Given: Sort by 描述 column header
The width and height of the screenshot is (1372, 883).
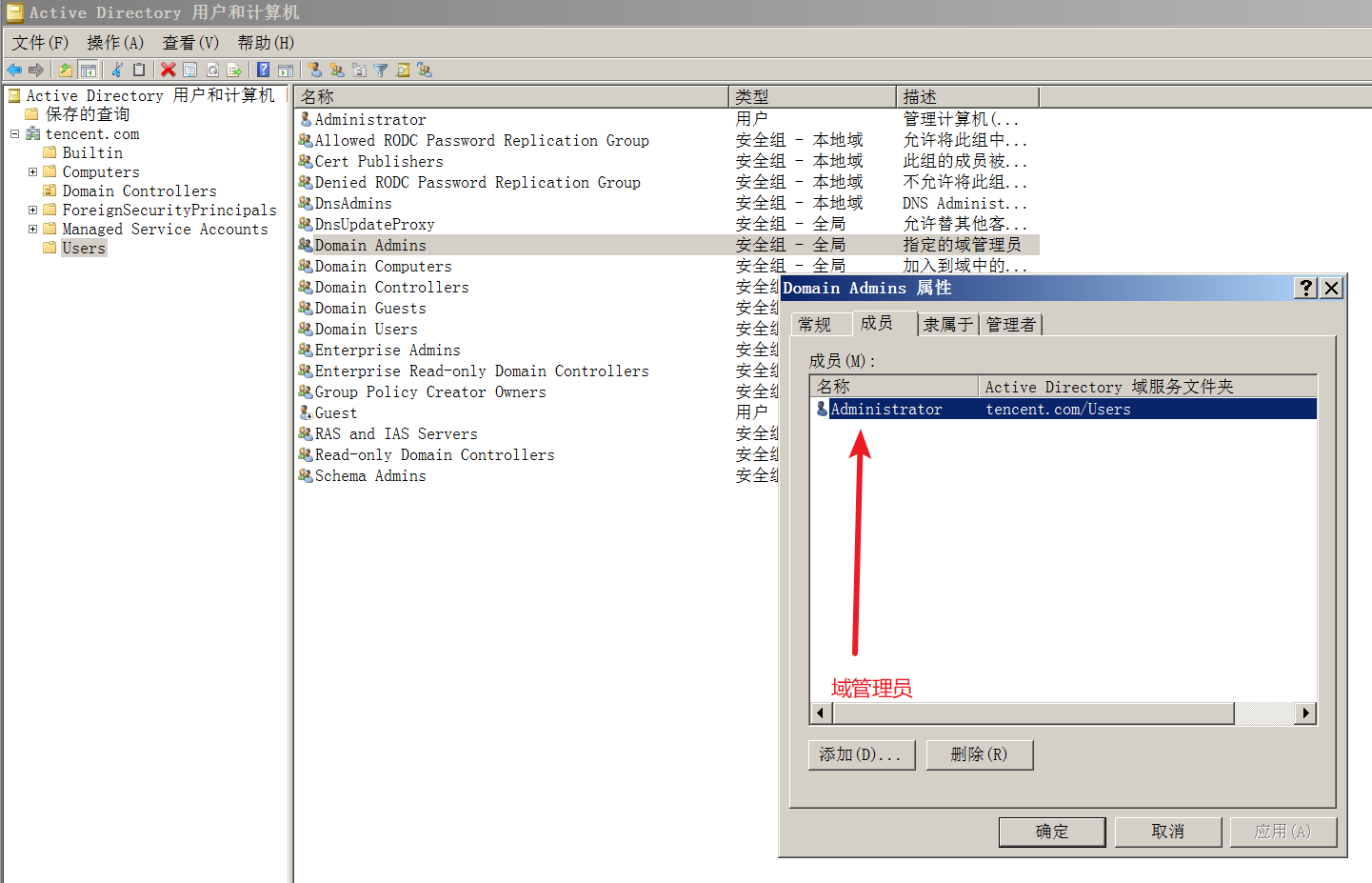Looking at the screenshot, I should point(968,96).
